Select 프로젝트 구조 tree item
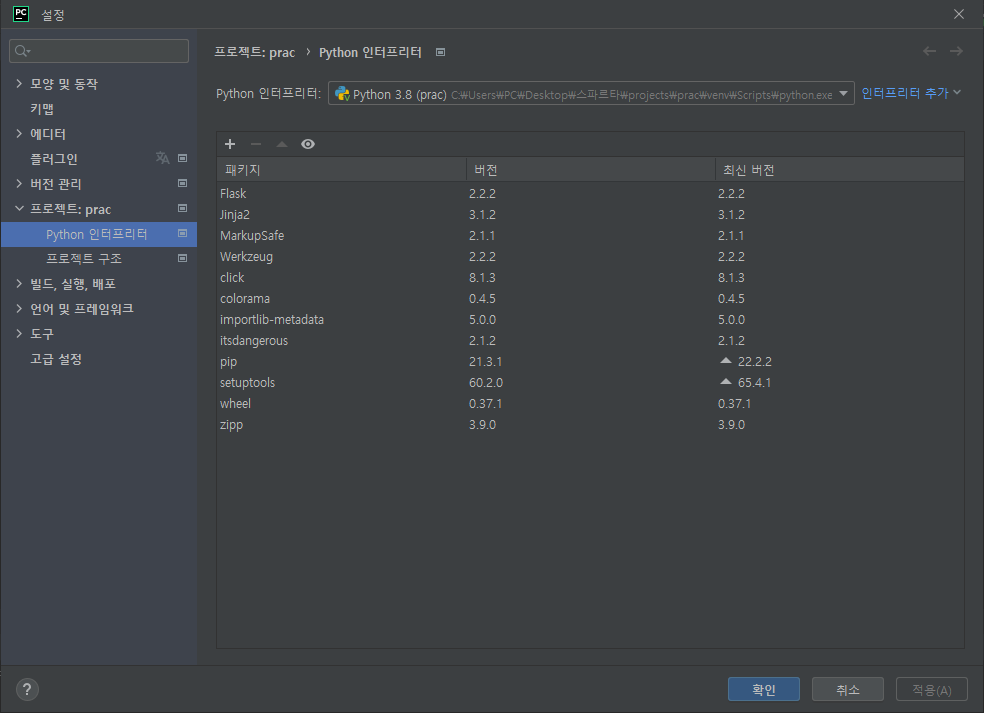The height and width of the screenshot is (713, 984). [x=83, y=259]
